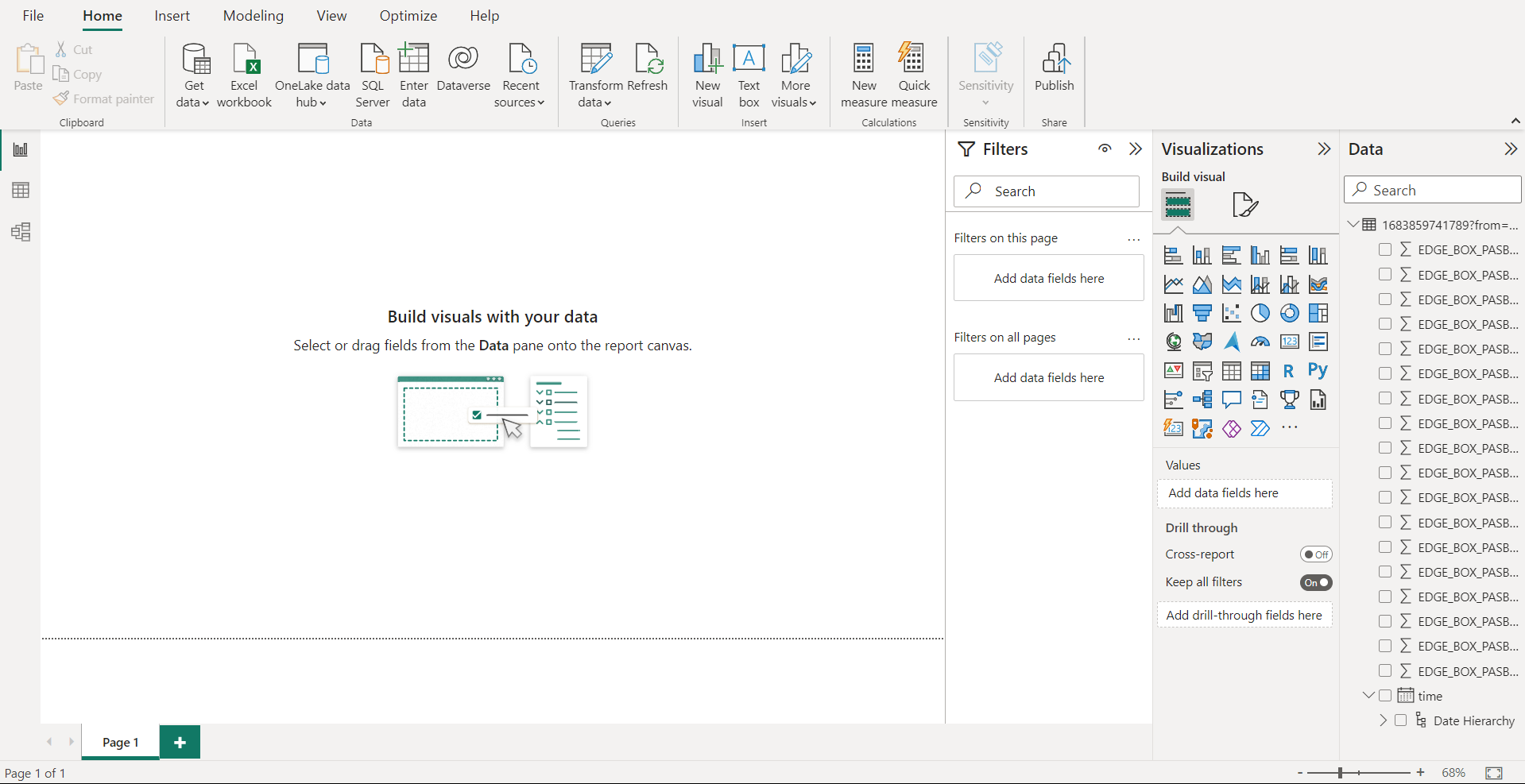This screenshot has height=784, width=1525.
Task: Click the Refresh button
Action: click(x=648, y=68)
